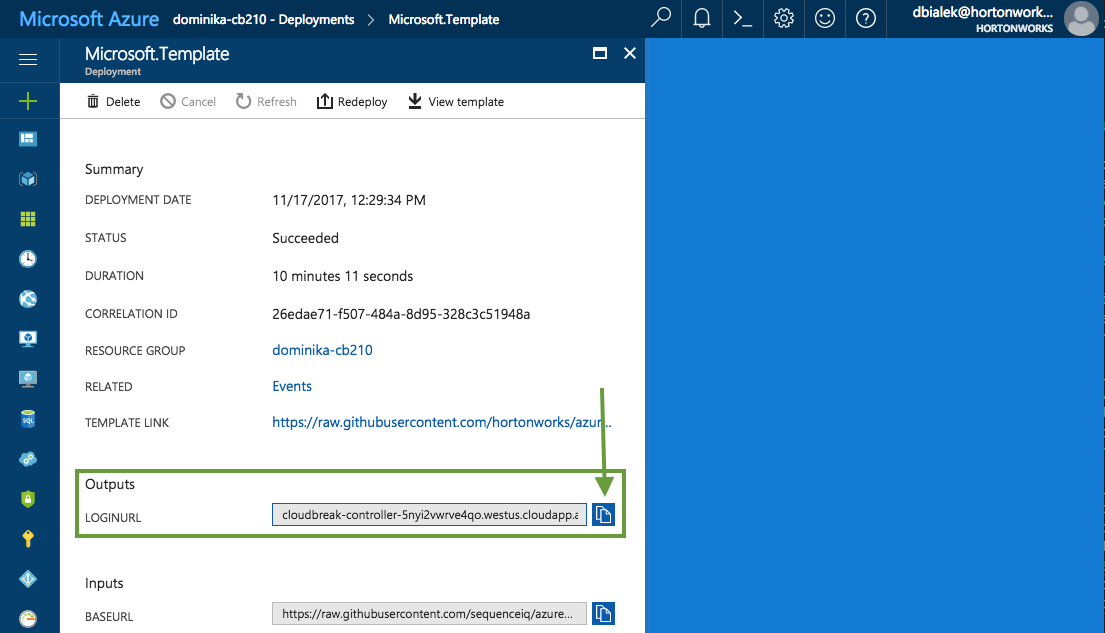Viewport: 1105px width, 633px height.
Task: Open the All resources grid icon
Action: 28,219
